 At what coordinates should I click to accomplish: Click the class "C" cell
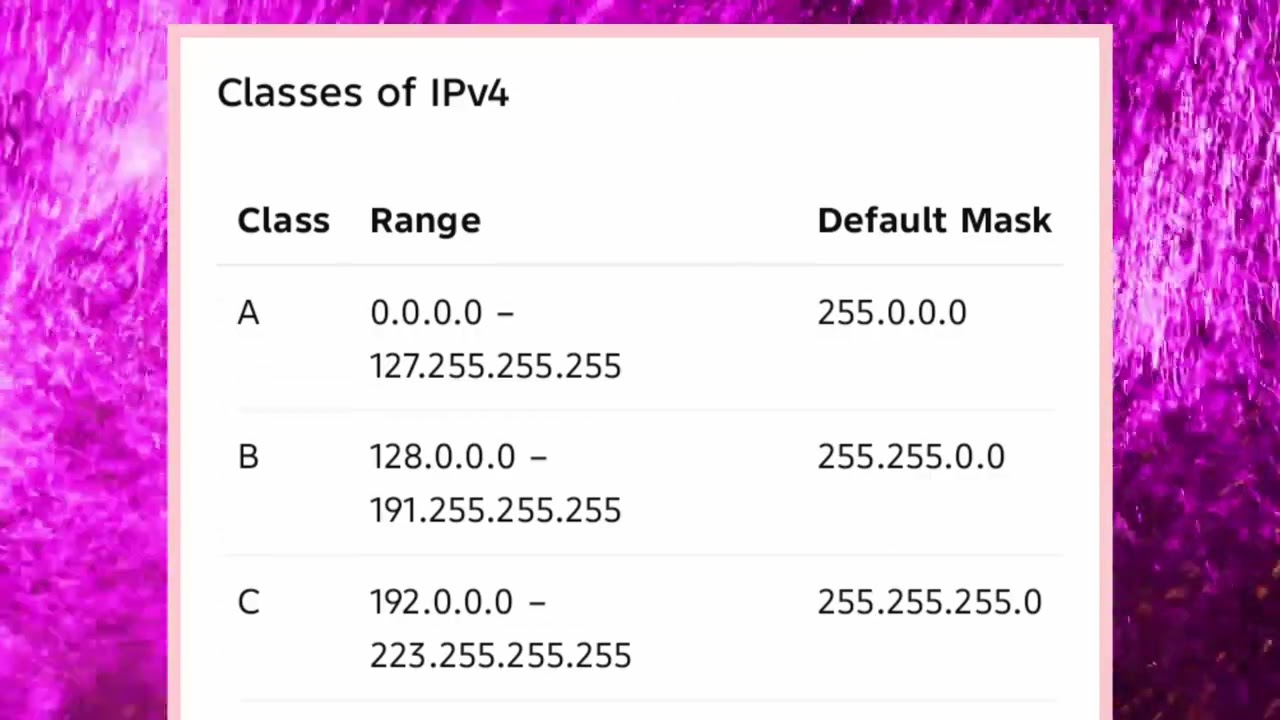(249, 602)
